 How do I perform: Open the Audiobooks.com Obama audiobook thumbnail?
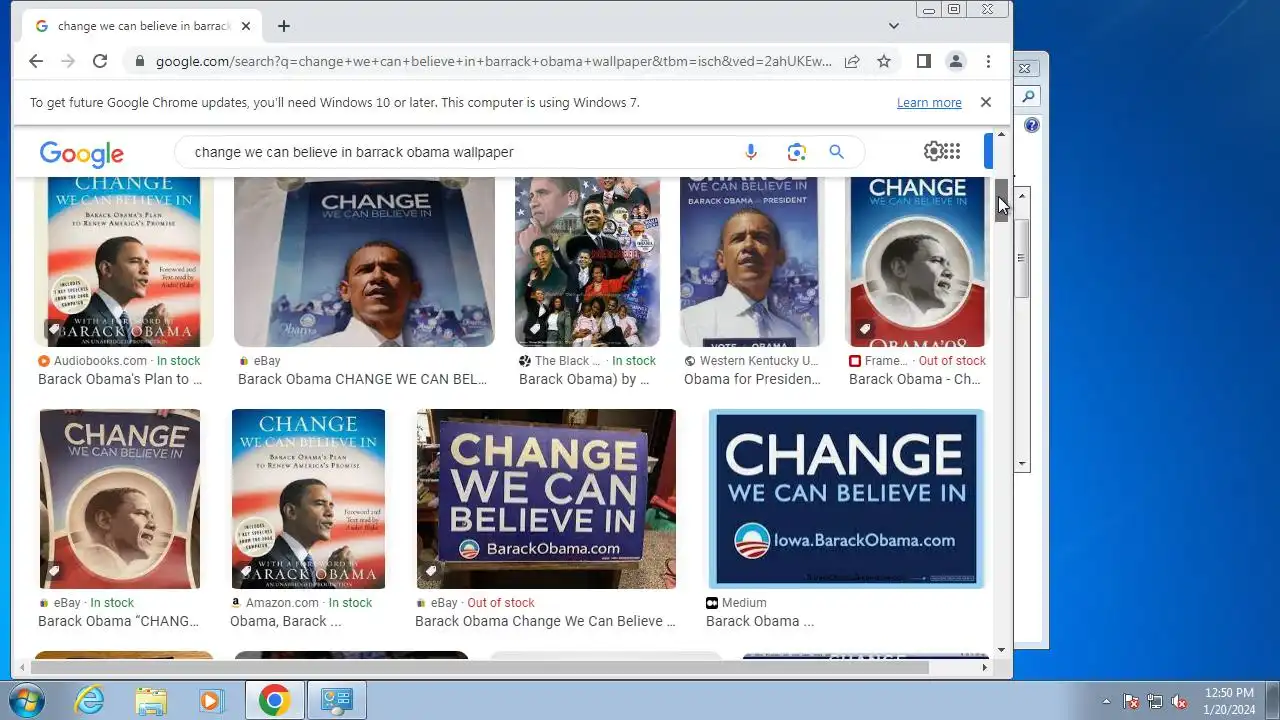tap(124, 262)
